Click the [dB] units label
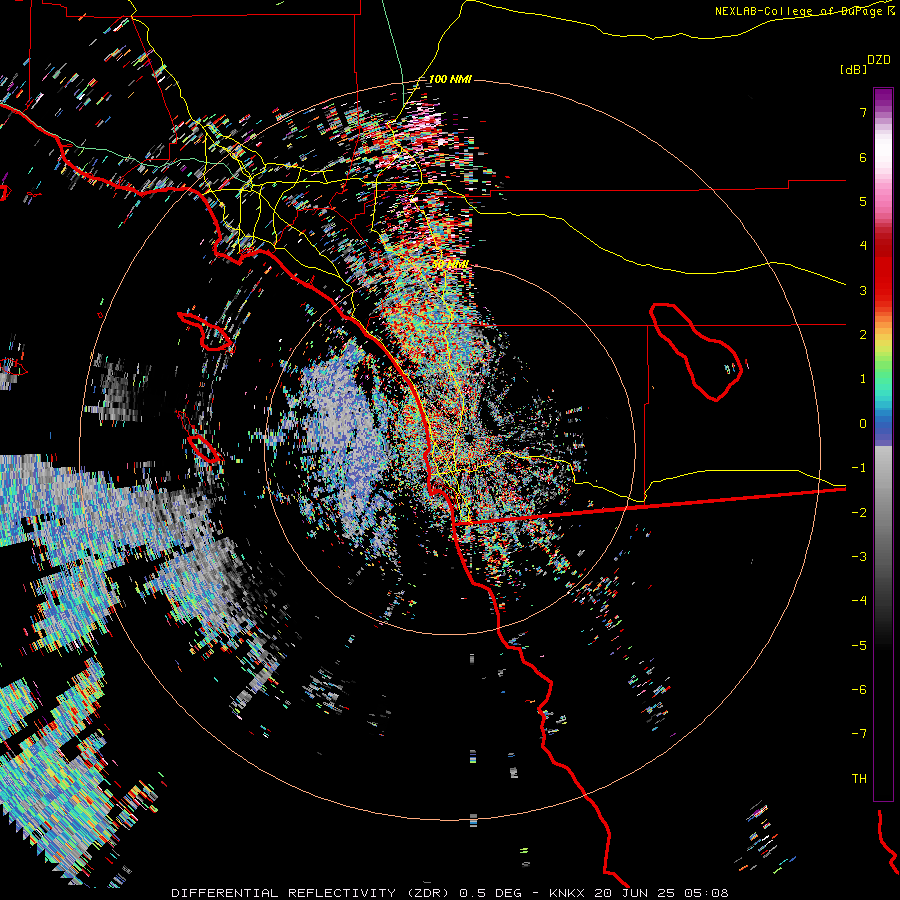The height and width of the screenshot is (900, 900). (853, 69)
